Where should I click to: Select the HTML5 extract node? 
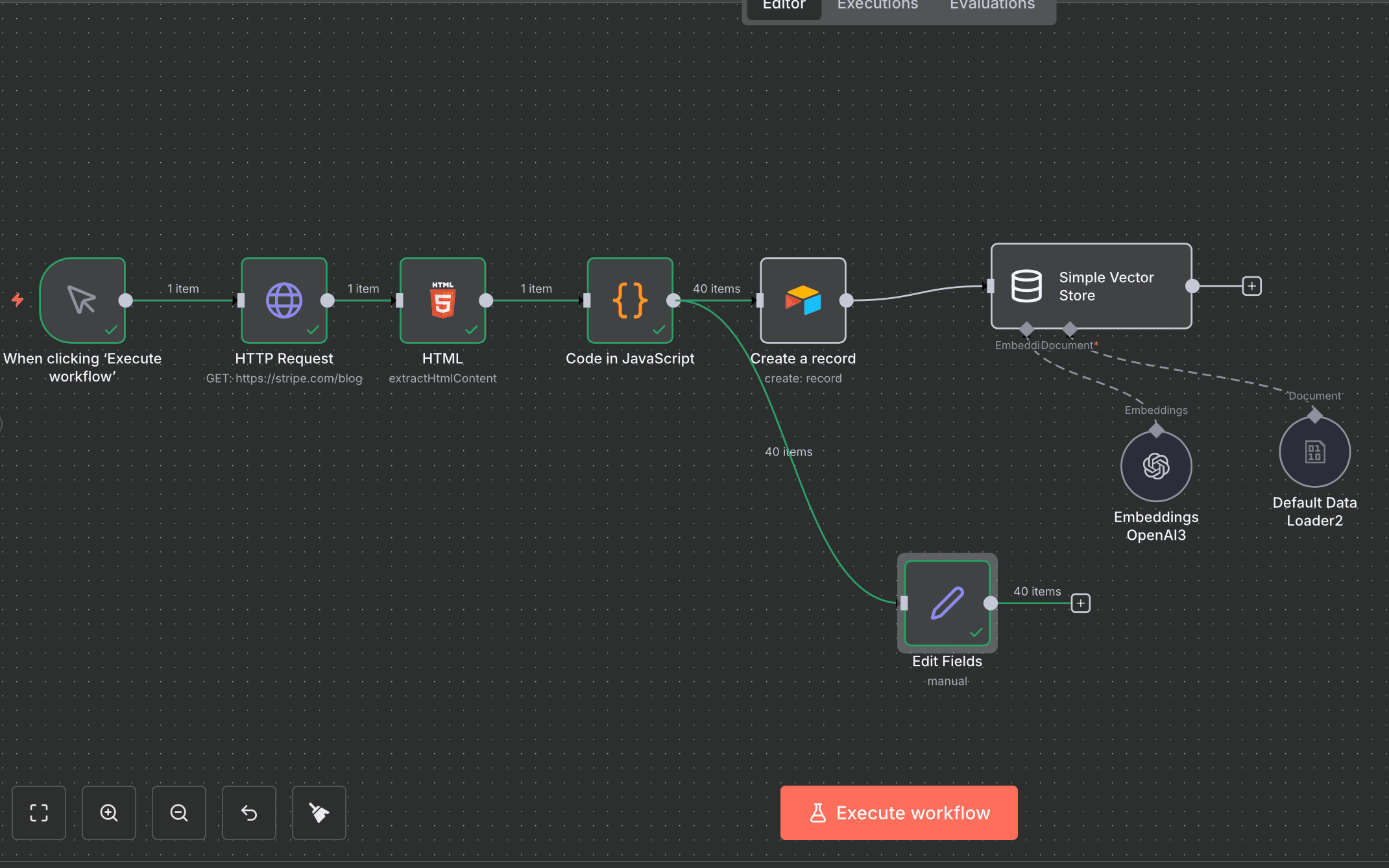pyautogui.click(x=442, y=300)
